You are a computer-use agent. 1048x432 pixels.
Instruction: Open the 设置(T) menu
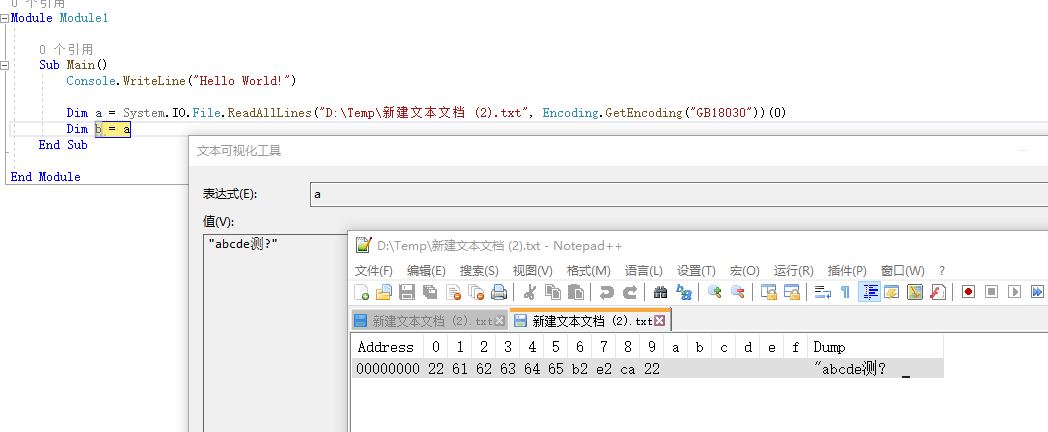[696, 271]
